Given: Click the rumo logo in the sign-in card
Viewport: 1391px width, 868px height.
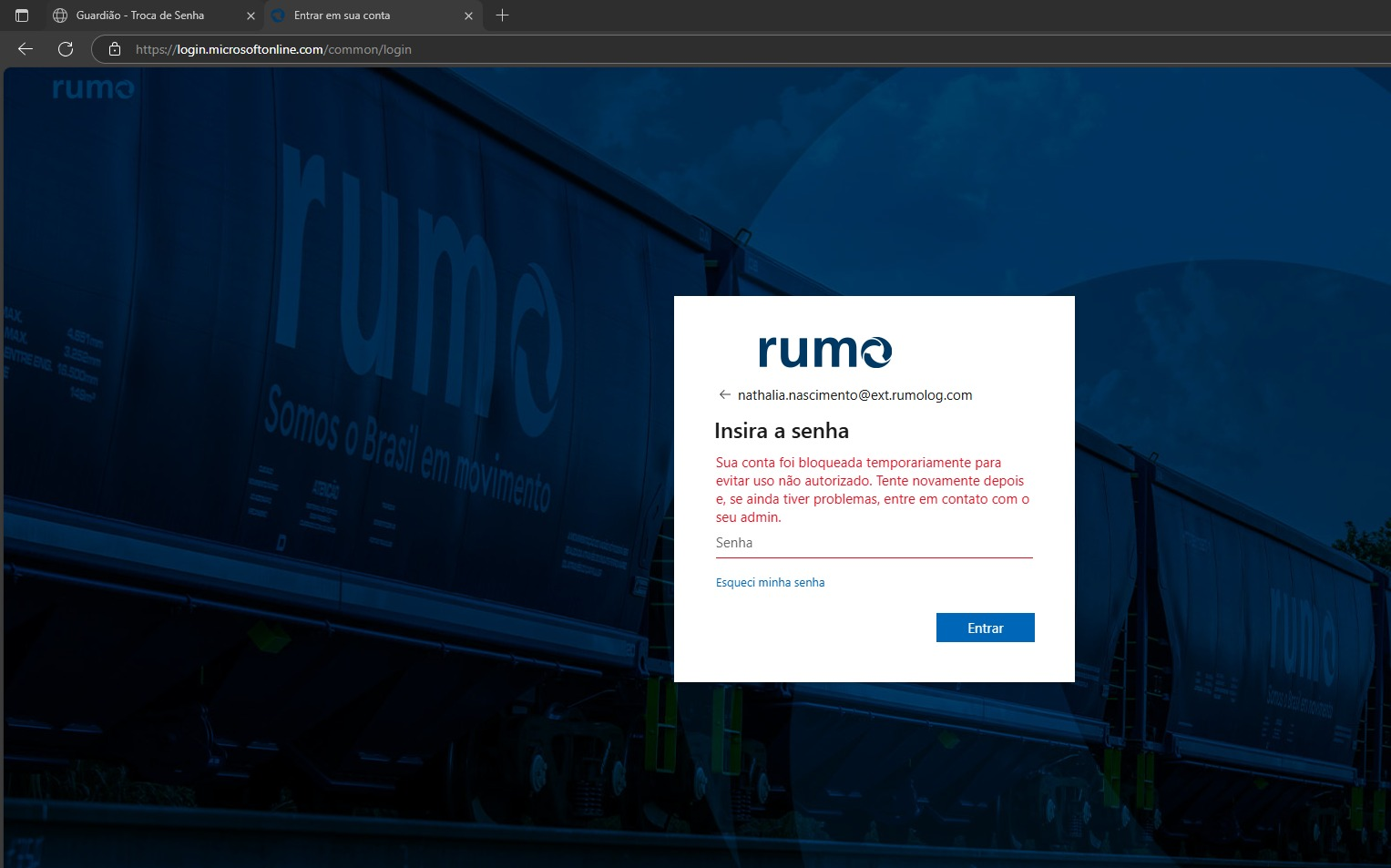Looking at the screenshot, I should (x=825, y=351).
